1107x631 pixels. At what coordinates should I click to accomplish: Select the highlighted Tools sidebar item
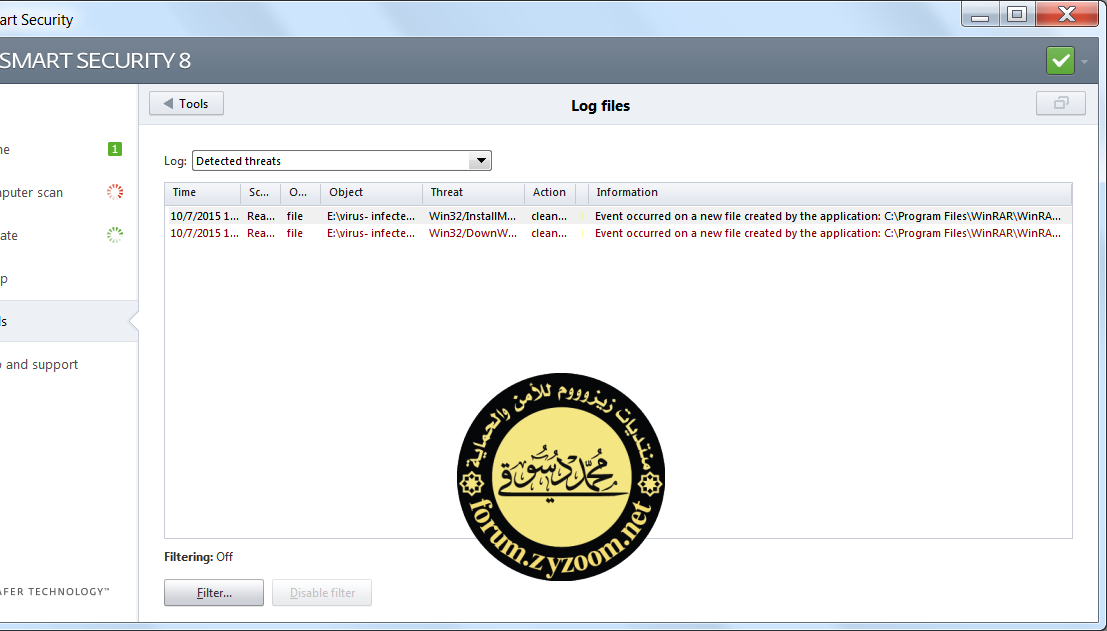tap(68, 321)
